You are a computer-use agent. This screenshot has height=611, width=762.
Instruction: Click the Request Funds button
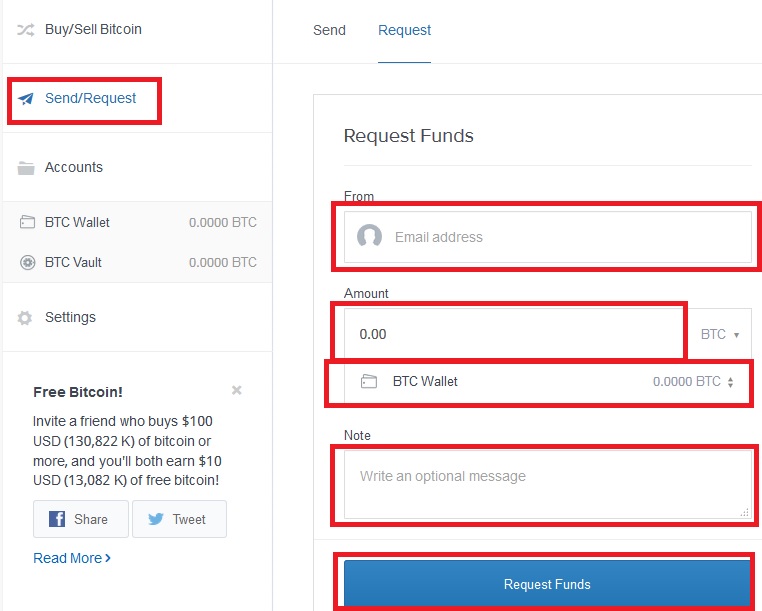pos(547,584)
